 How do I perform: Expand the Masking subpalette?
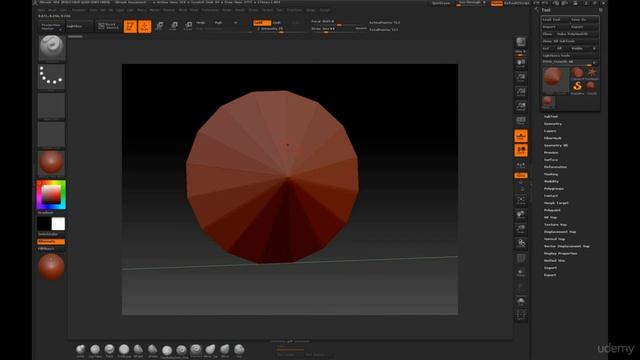(551, 174)
